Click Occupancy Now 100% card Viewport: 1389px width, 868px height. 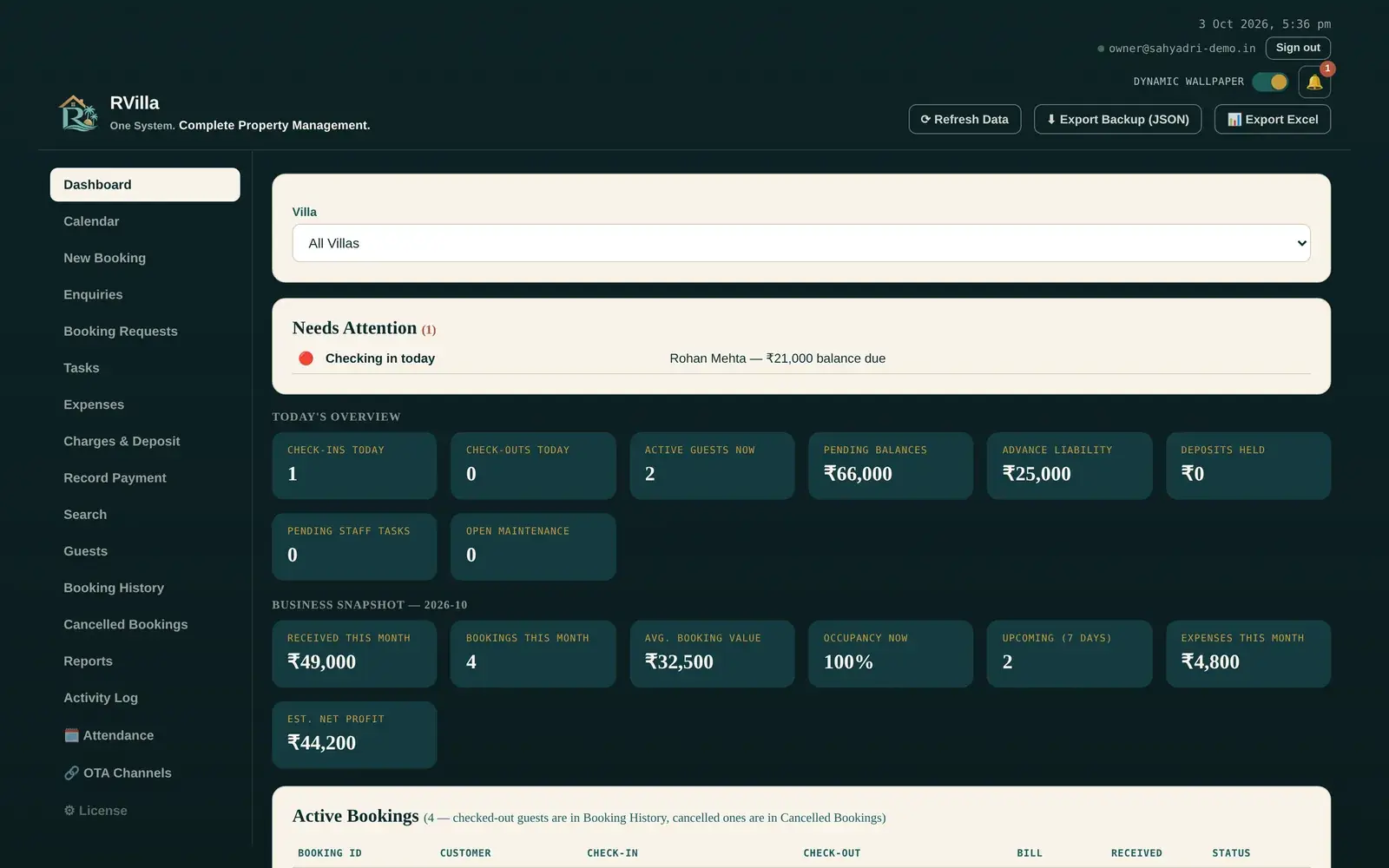coord(891,654)
